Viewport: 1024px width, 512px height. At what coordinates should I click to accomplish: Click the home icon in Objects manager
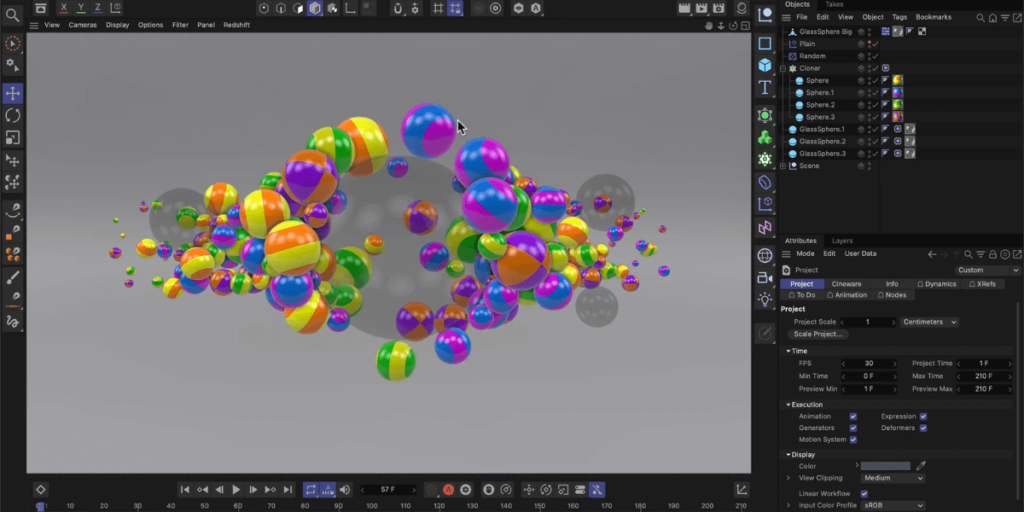(993, 18)
